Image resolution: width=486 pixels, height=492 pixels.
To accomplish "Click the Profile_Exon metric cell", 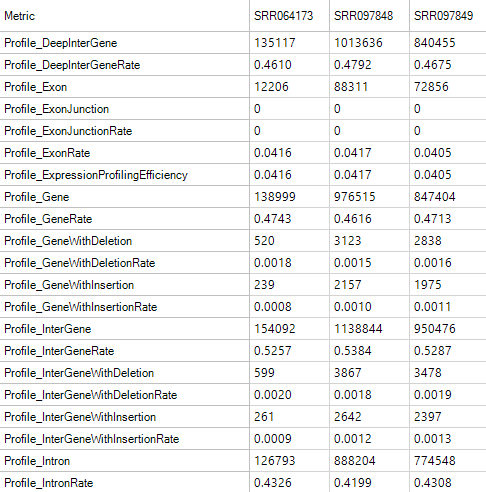I will tap(35, 87).
